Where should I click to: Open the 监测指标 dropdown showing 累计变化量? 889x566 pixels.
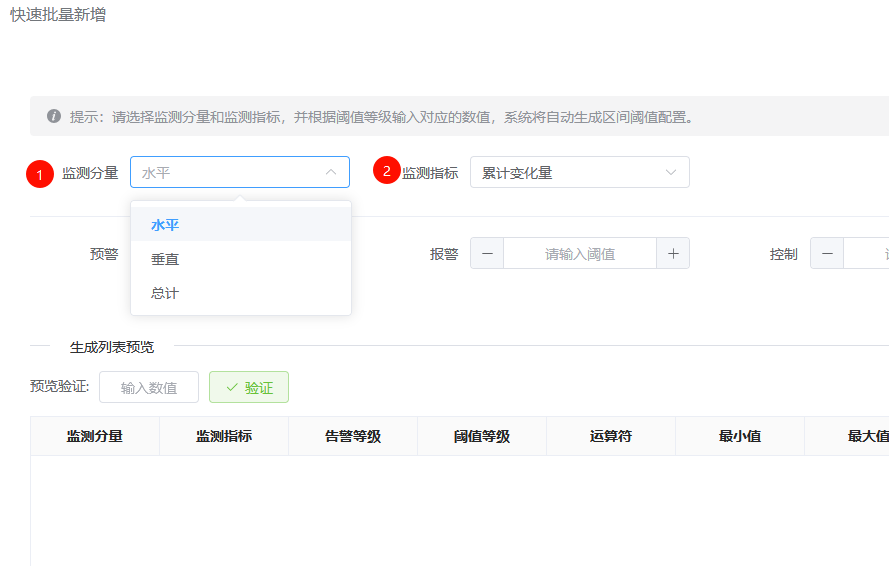pos(579,173)
